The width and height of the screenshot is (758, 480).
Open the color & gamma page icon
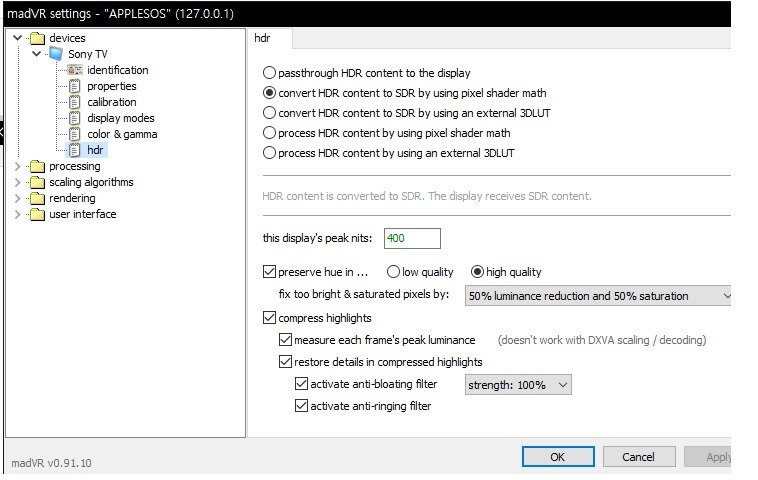(x=74, y=134)
